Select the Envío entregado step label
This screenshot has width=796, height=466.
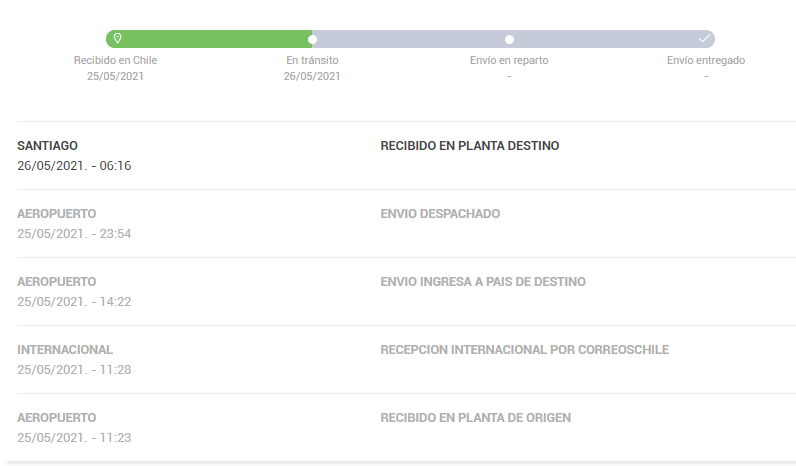coord(705,60)
